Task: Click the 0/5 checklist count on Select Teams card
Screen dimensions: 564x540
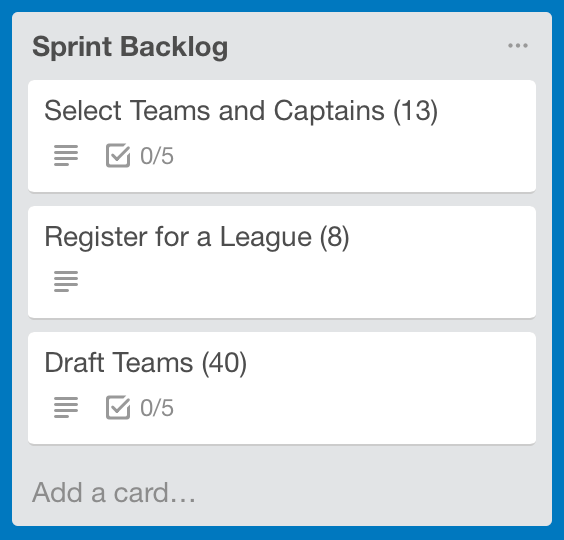Action: click(157, 156)
